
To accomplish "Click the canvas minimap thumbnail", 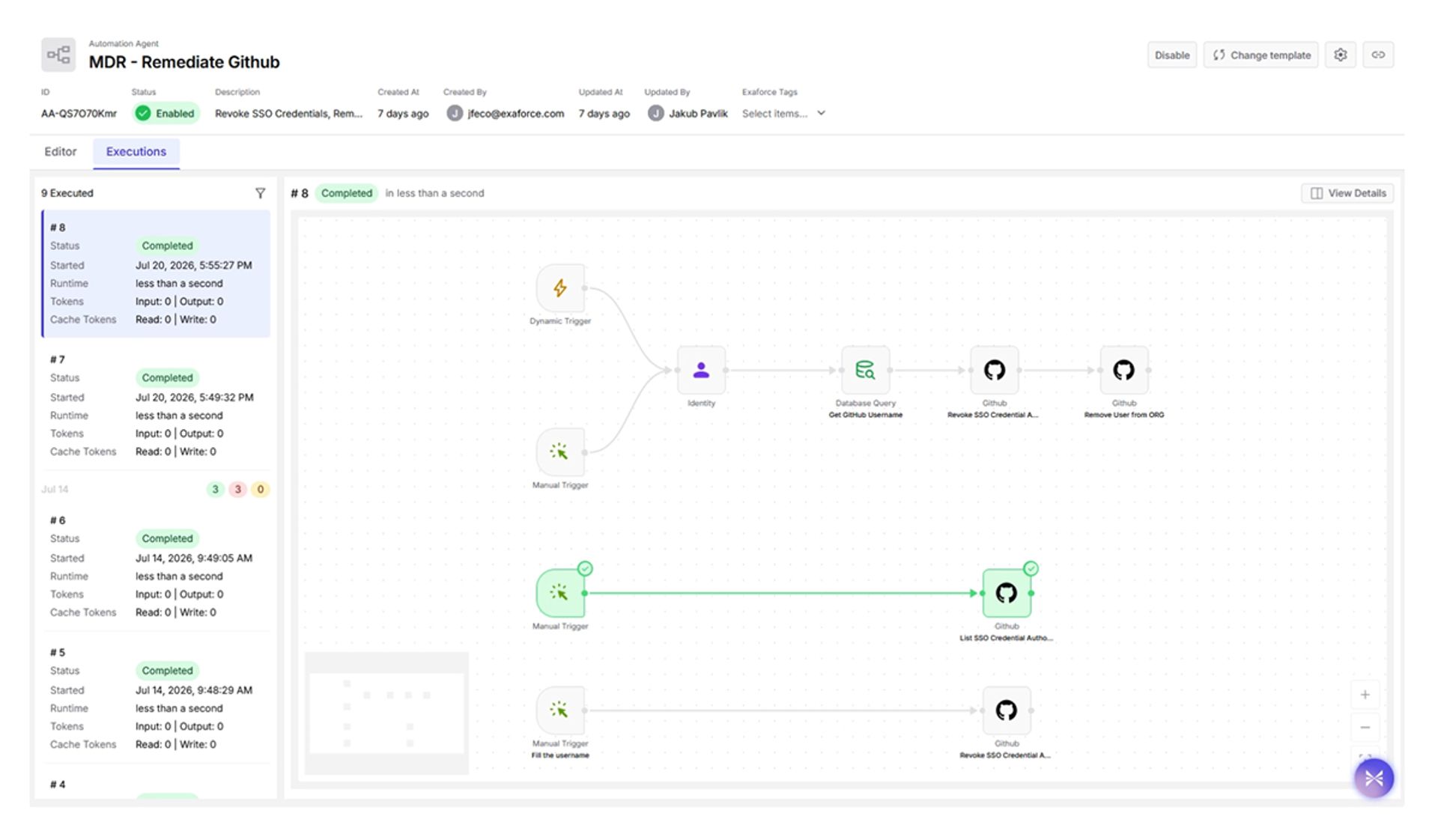I will [386, 713].
